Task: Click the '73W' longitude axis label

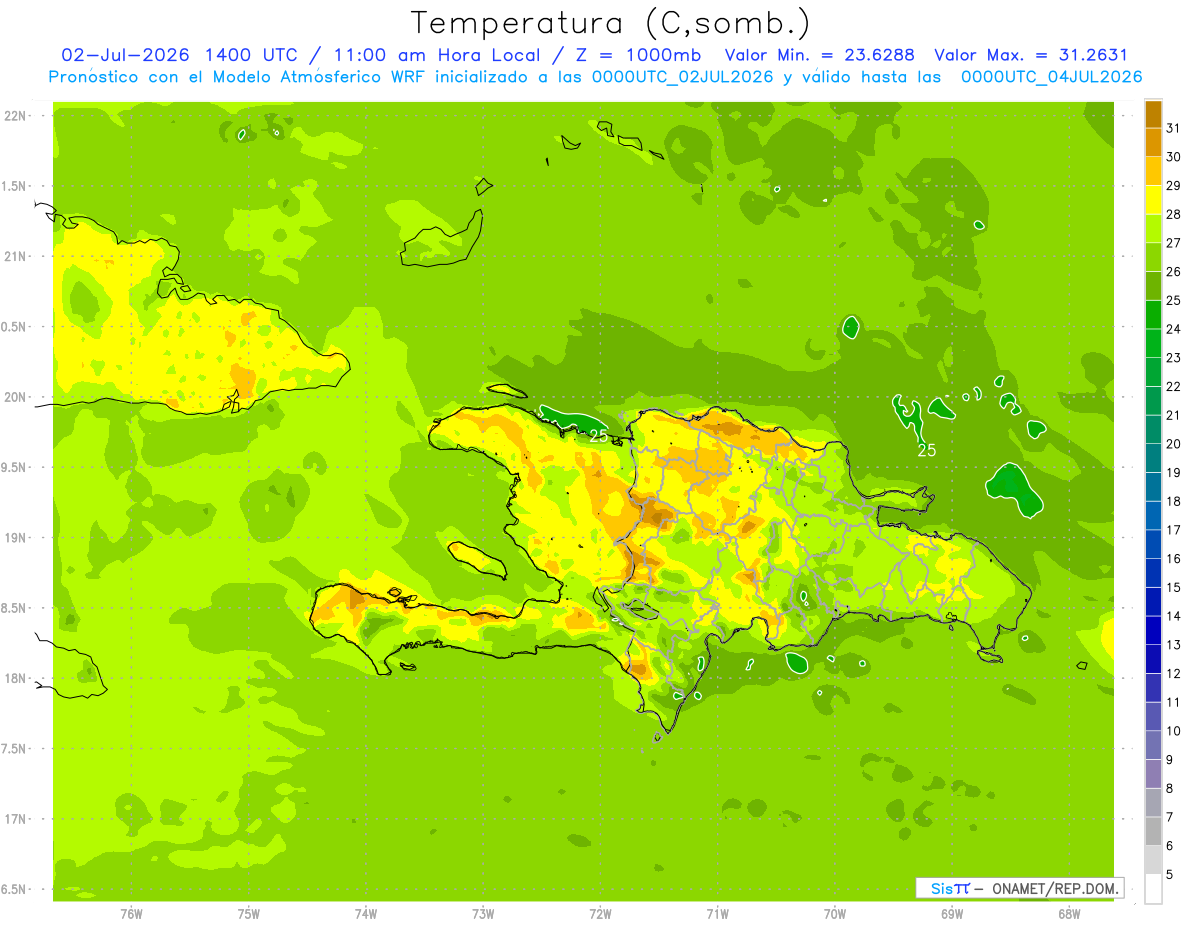Action: 483,913
